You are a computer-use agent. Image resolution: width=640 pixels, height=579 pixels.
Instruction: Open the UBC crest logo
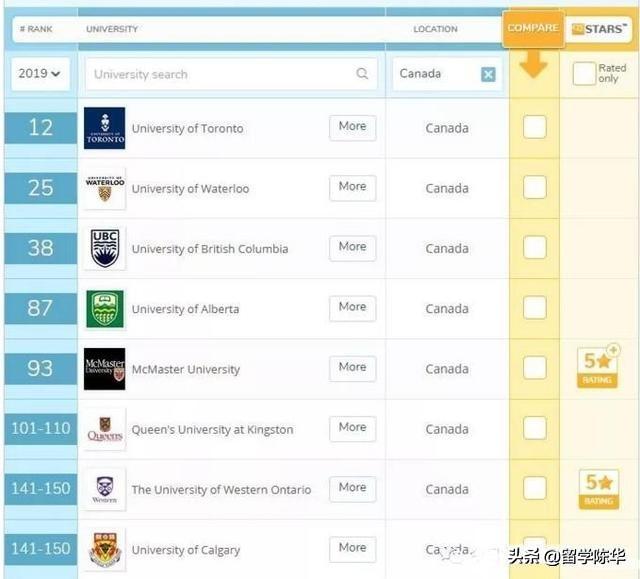(104, 248)
